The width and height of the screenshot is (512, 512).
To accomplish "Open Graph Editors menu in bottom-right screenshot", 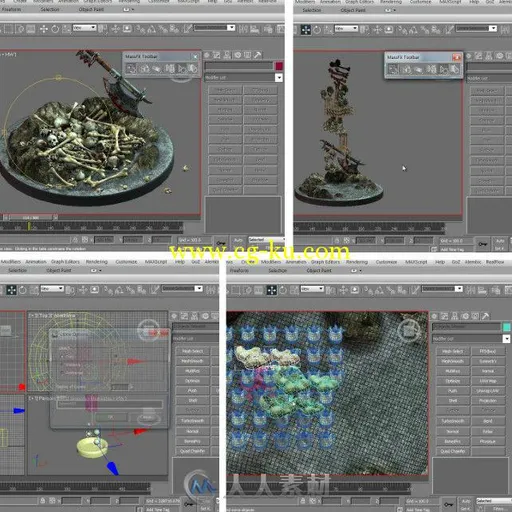I will coord(325,262).
